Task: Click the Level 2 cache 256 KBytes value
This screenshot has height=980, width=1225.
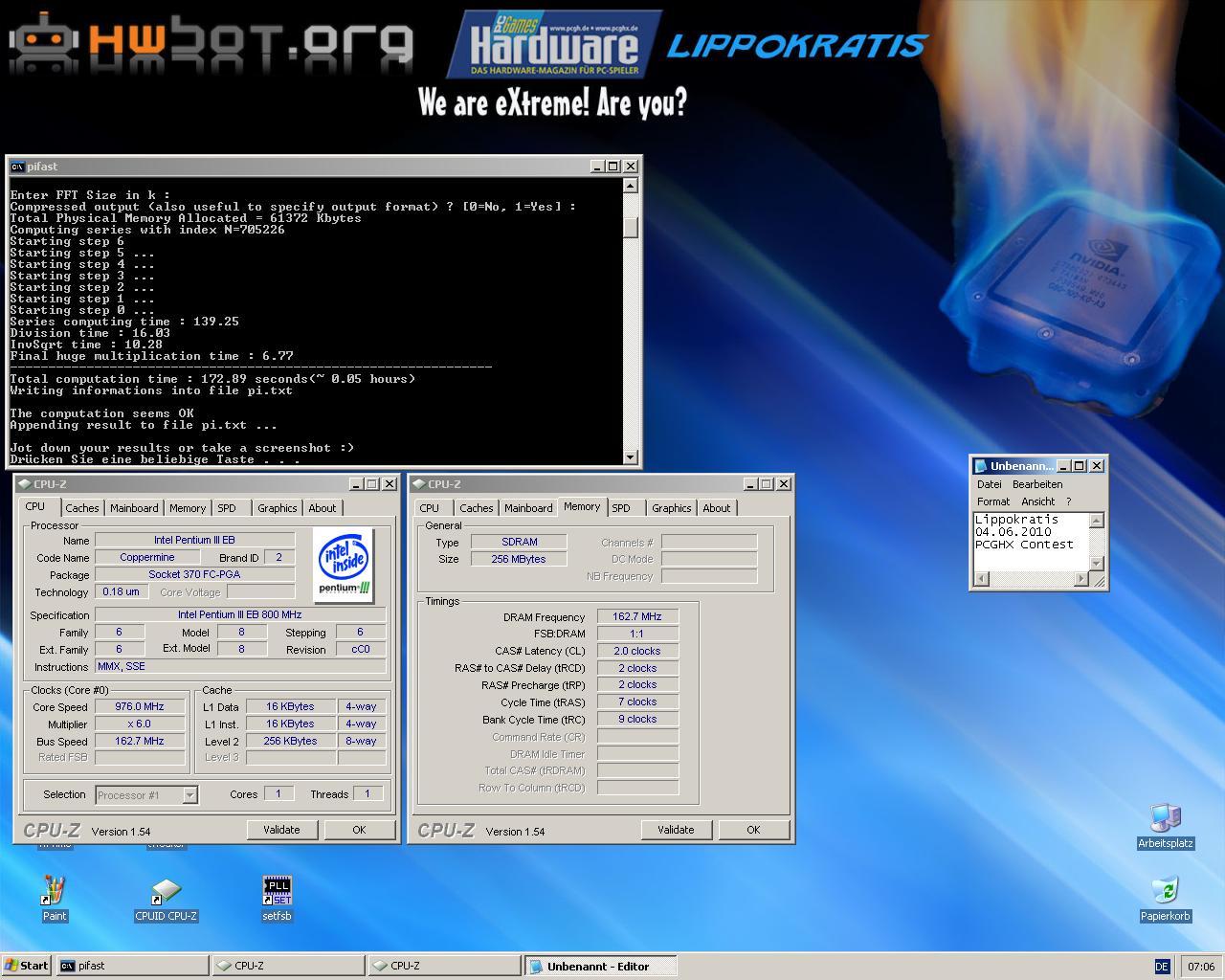Action: tap(291, 741)
